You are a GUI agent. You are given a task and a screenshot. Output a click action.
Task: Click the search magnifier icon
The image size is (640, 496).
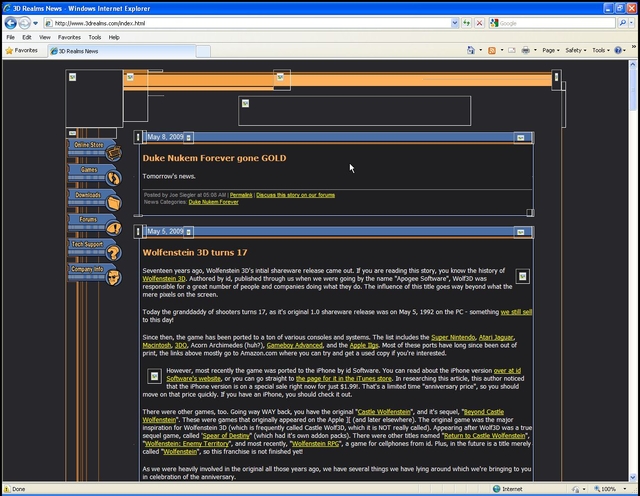(x=622, y=23)
